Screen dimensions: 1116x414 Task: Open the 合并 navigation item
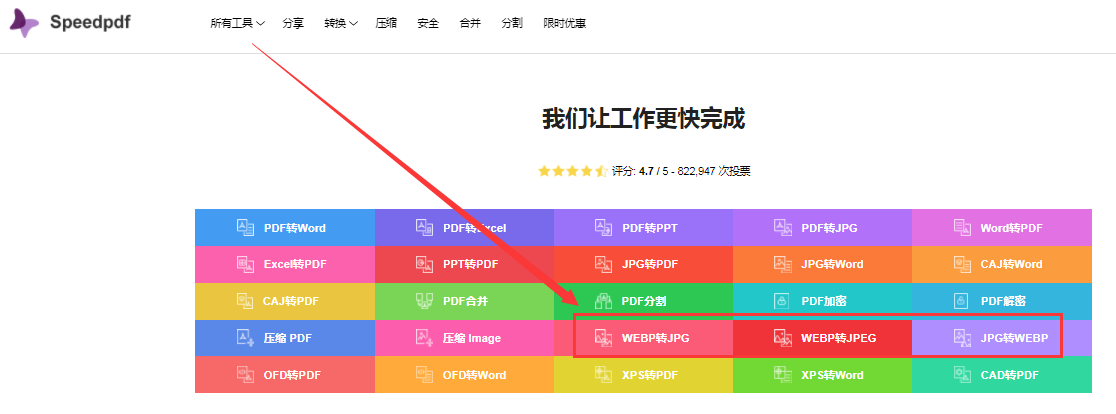click(470, 23)
